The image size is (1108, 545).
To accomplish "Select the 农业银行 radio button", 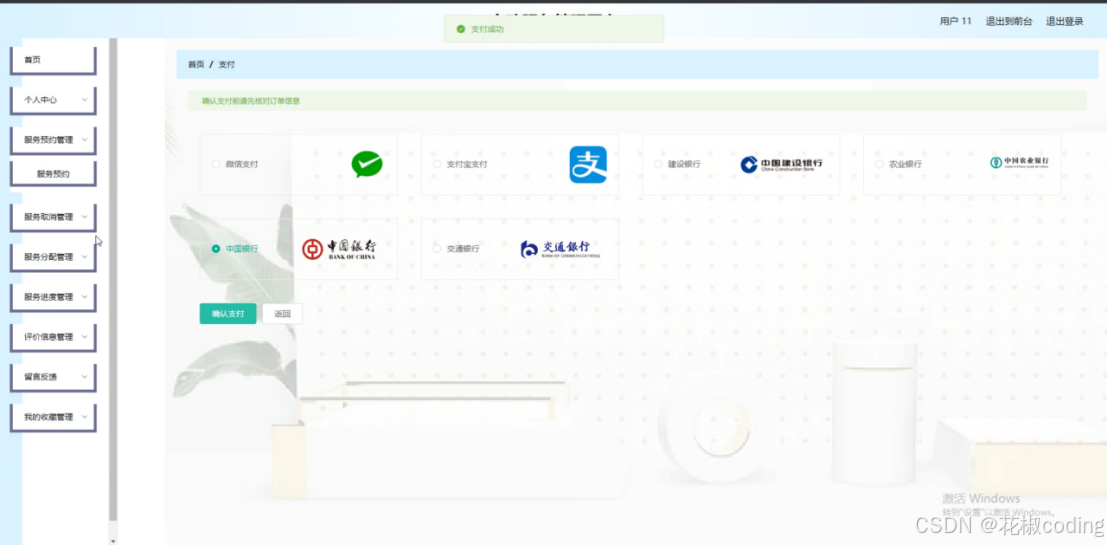I will (879, 164).
